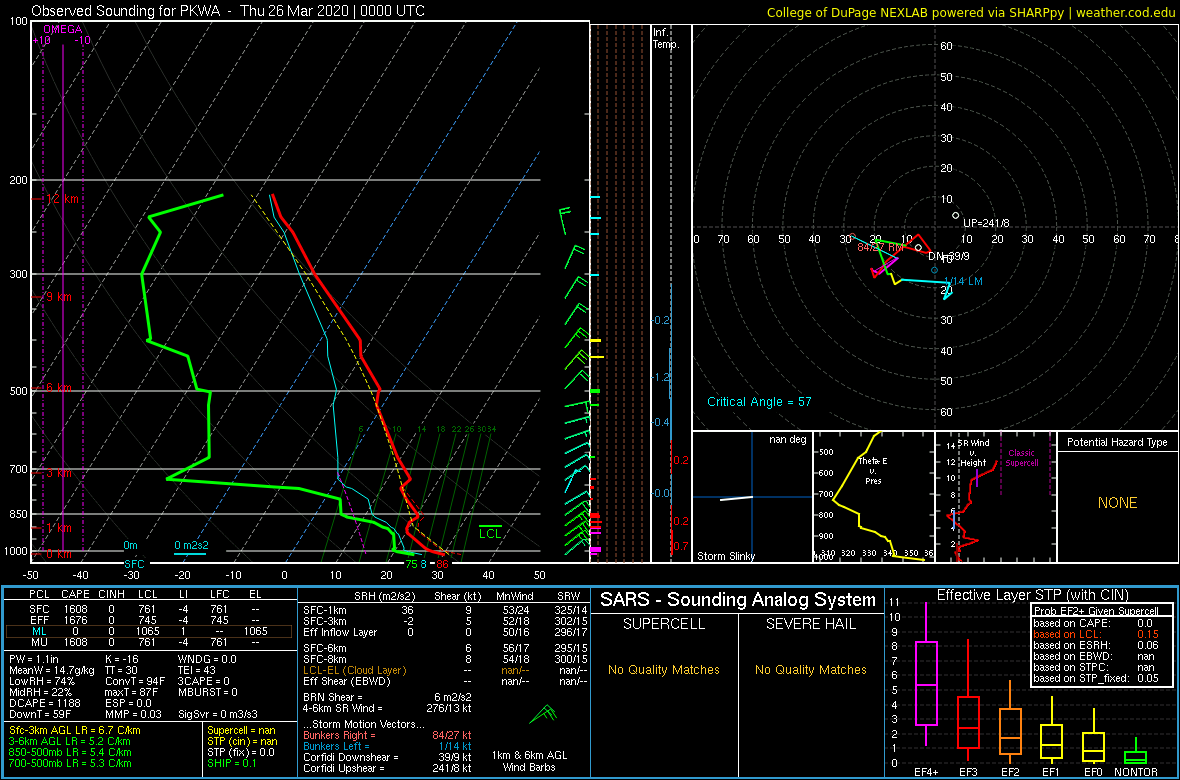Click the SUPERCELL column header

coord(663,624)
